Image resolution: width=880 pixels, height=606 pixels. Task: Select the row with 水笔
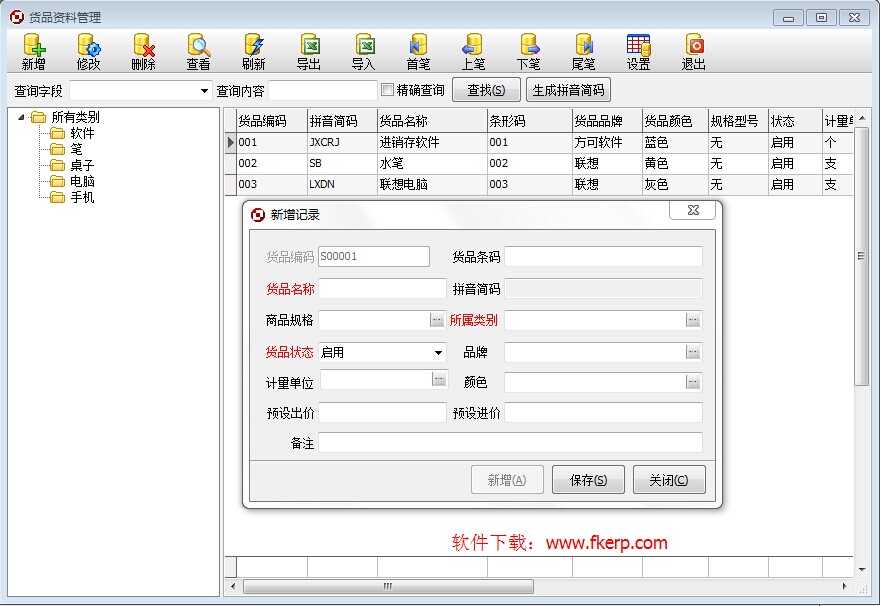click(539, 163)
